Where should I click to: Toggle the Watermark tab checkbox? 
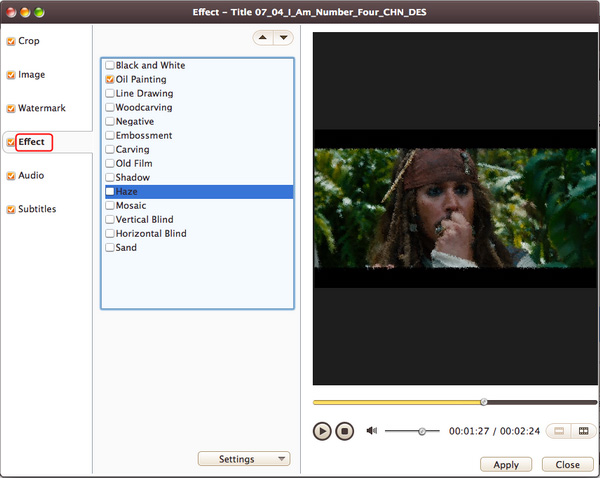(x=11, y=108)
